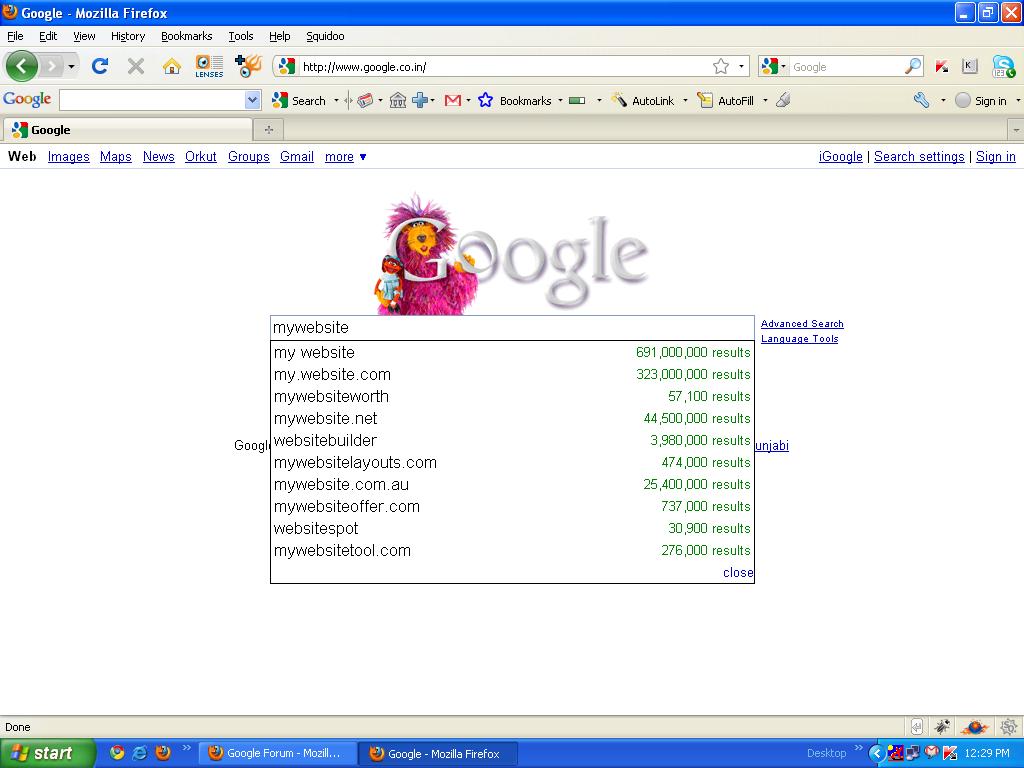Screen dimensions: 1024x768
Task: Launch Chrome from quick launch
Action: point(117,752)
